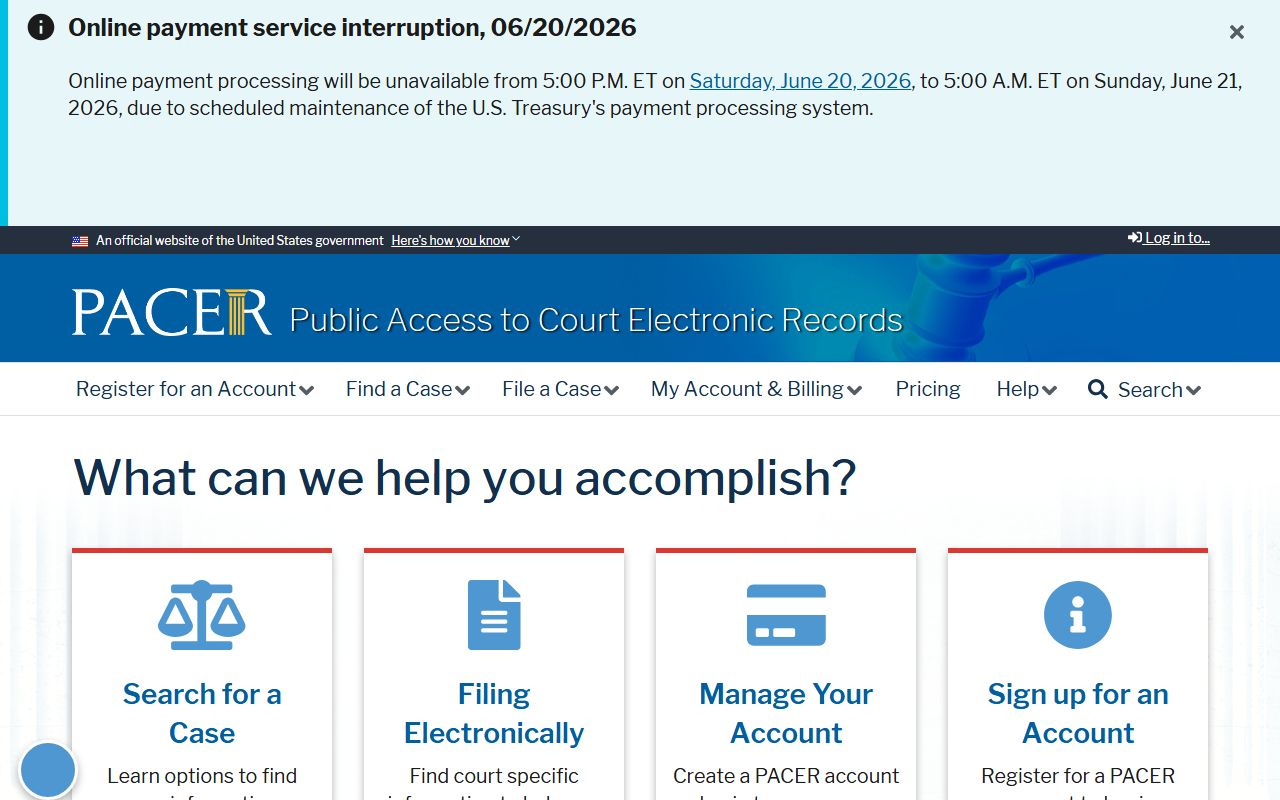Click "An official website of the United States government" text
1280x800 pixels.
click(240, 241)
